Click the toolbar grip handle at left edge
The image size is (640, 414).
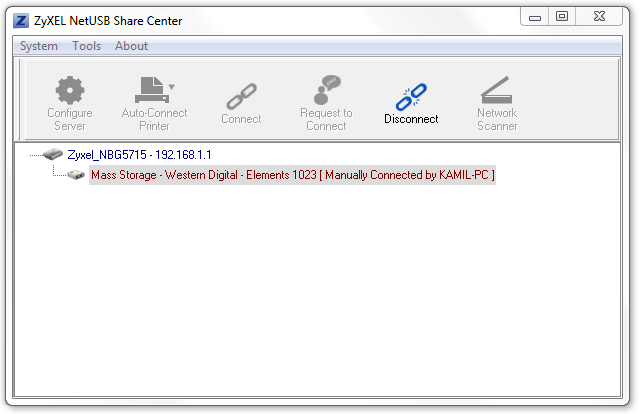point(19,99)
